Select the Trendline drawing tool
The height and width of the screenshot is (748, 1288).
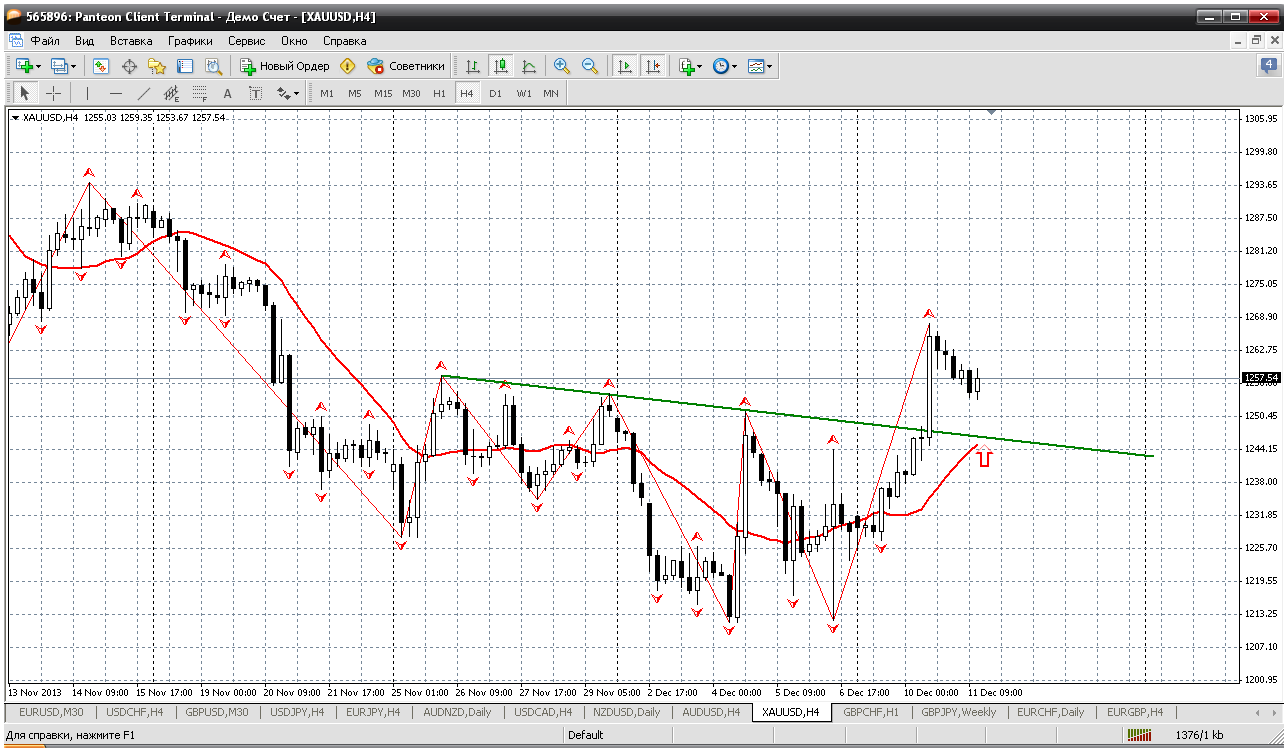(143, 93)
